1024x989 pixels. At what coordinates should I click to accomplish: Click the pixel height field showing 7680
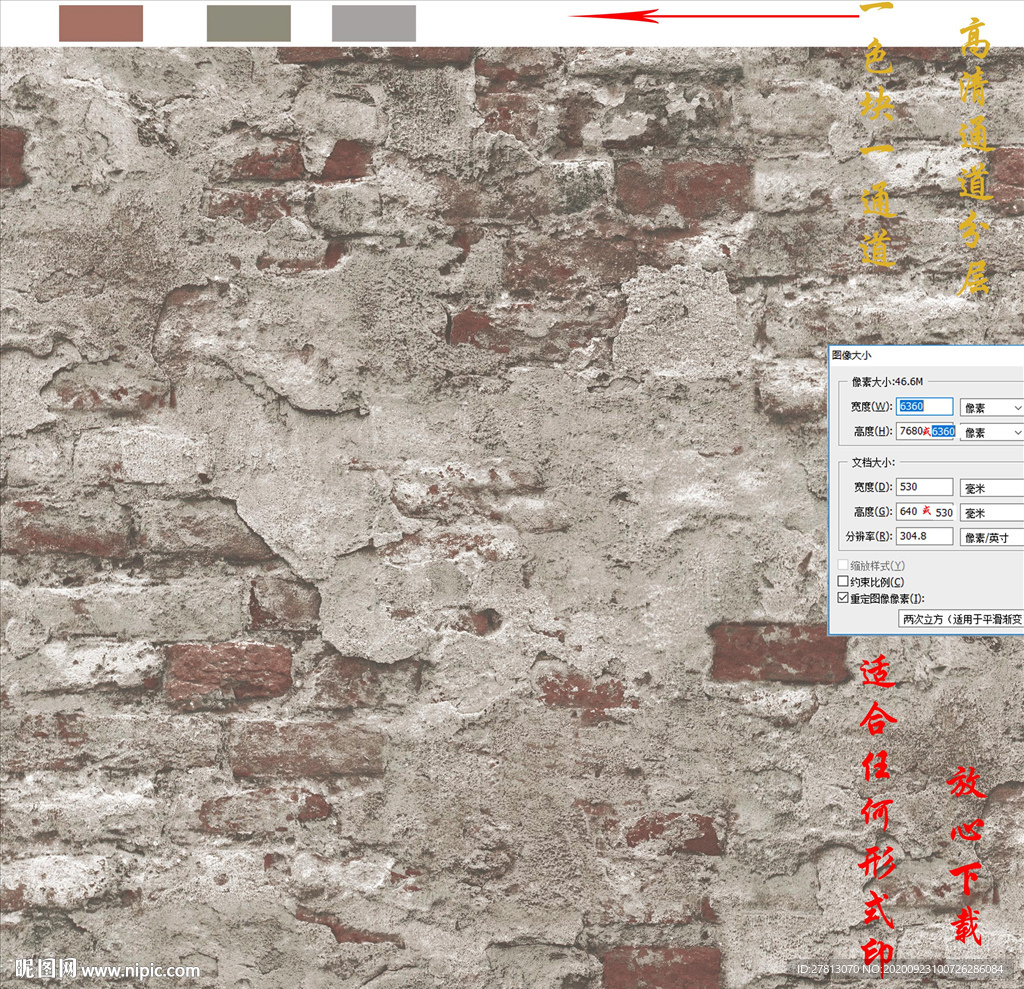point(925,431)
